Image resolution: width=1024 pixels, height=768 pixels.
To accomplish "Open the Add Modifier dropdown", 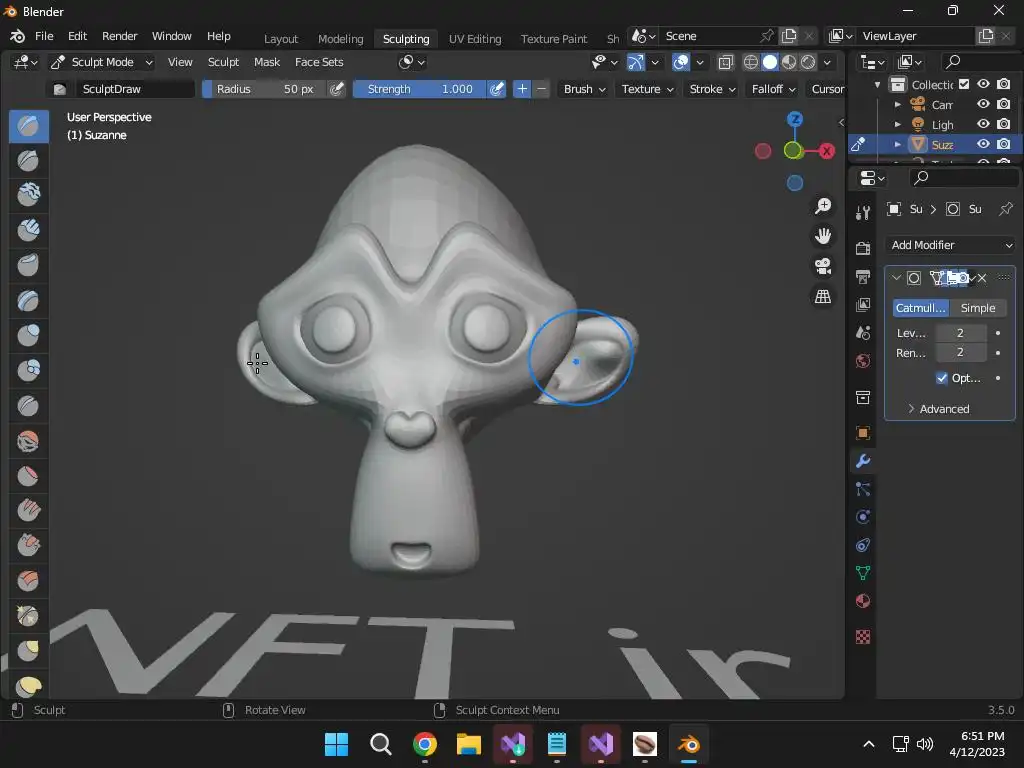I will [x=951, y=245].
